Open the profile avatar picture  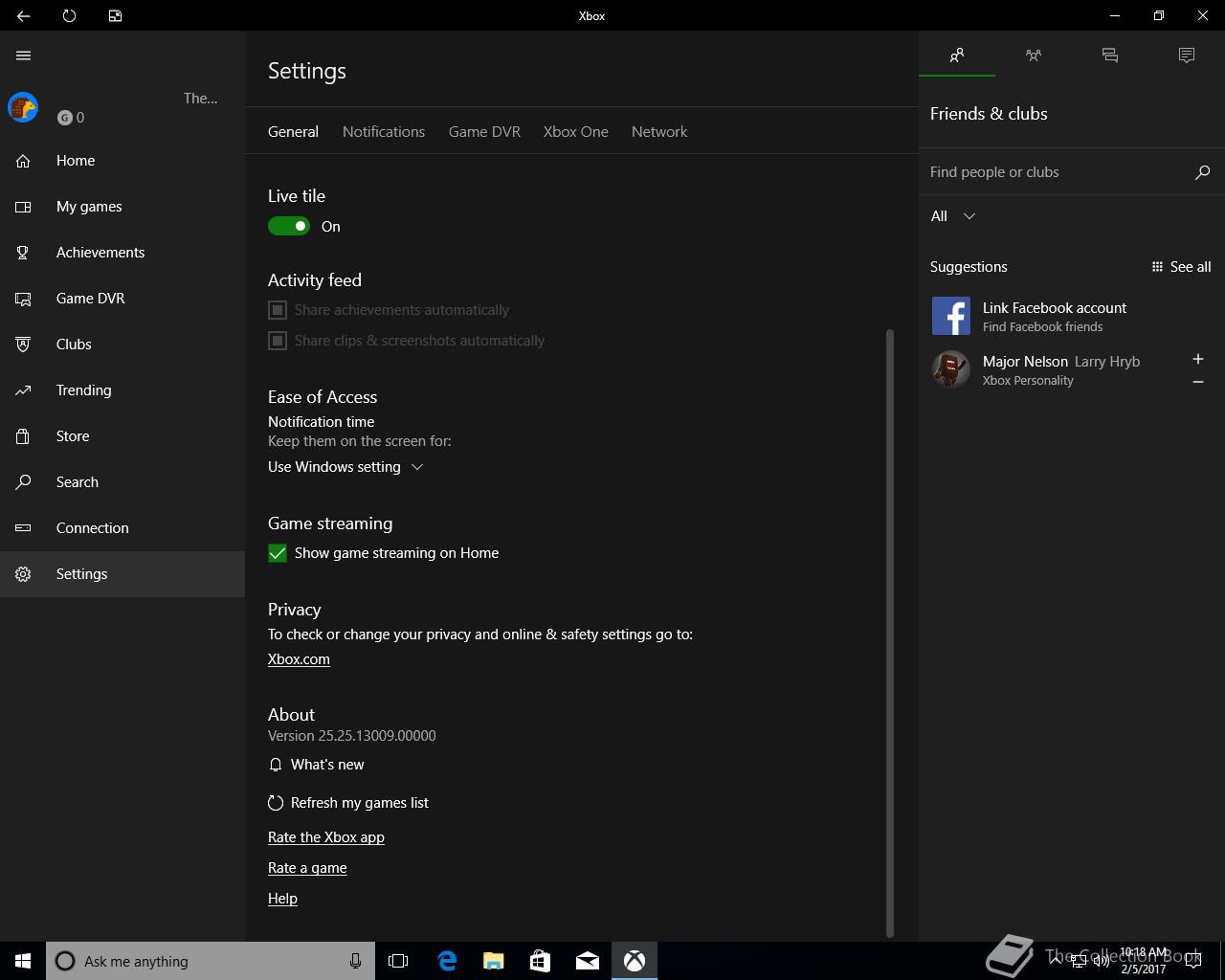(x=23, y=107)
